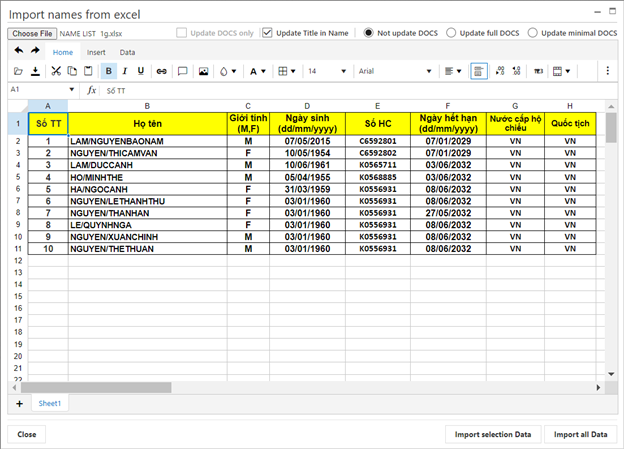Toggle bold formatting
This screenshot has width=624, height=449.
click(109, 71)
